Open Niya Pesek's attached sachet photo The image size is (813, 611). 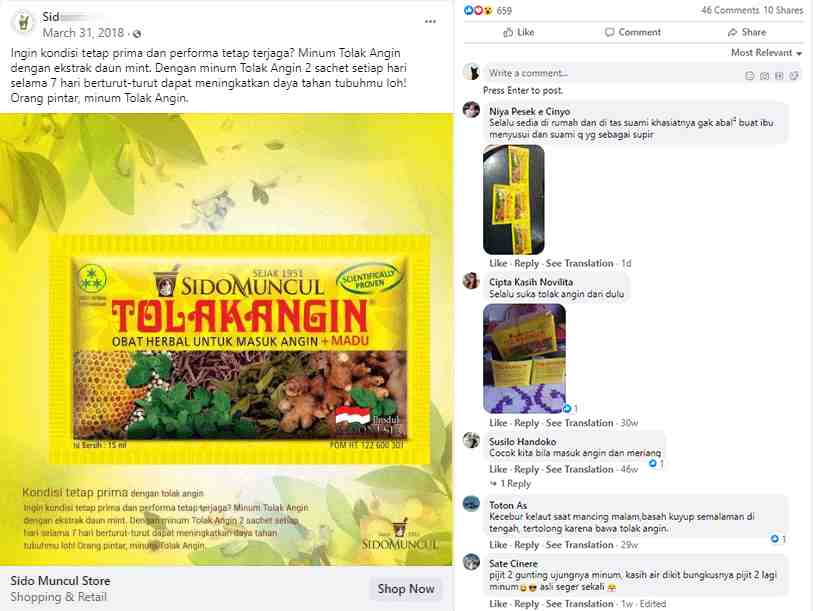tap(514, 200)
